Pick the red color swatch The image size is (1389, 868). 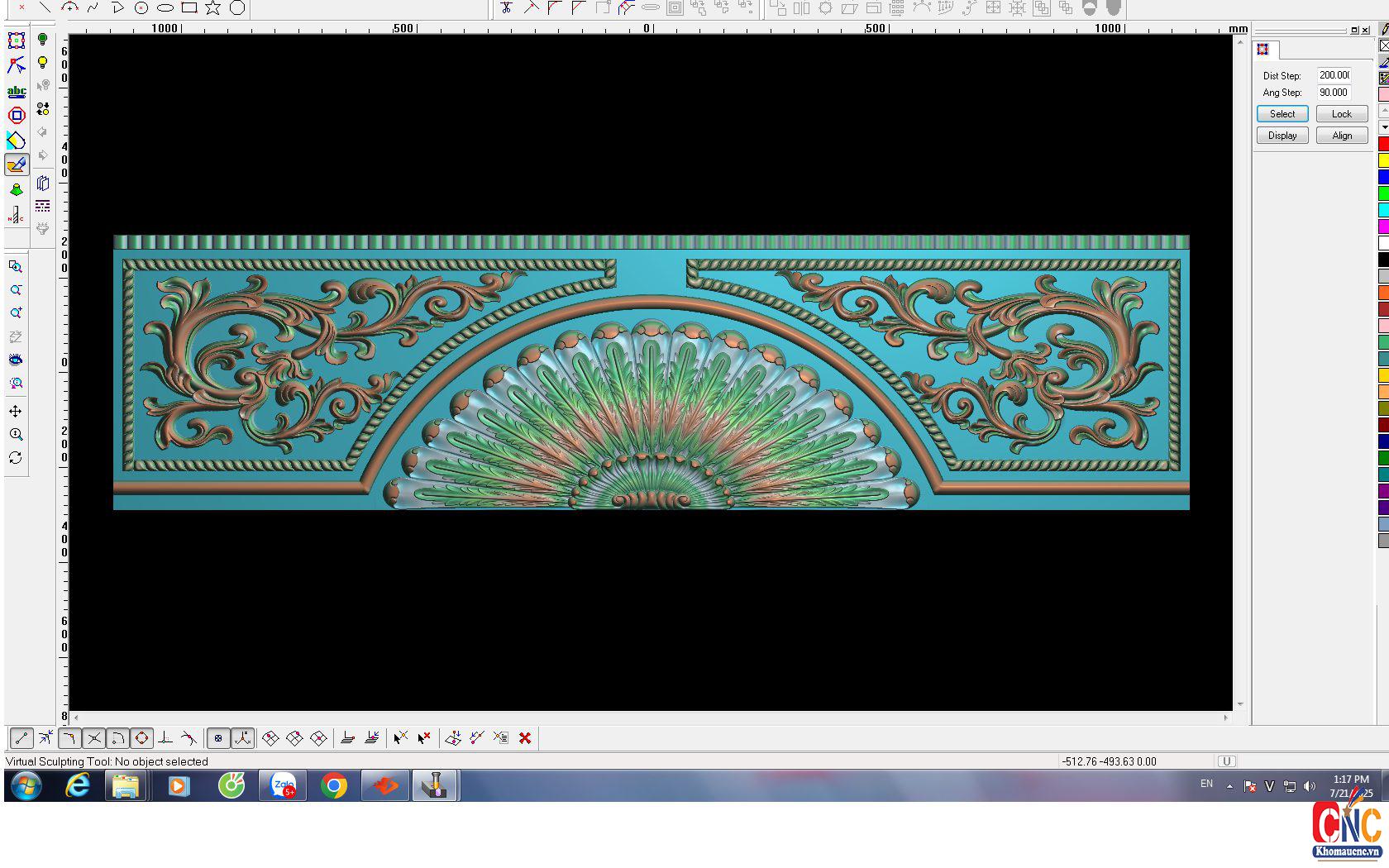point(1383,145)
